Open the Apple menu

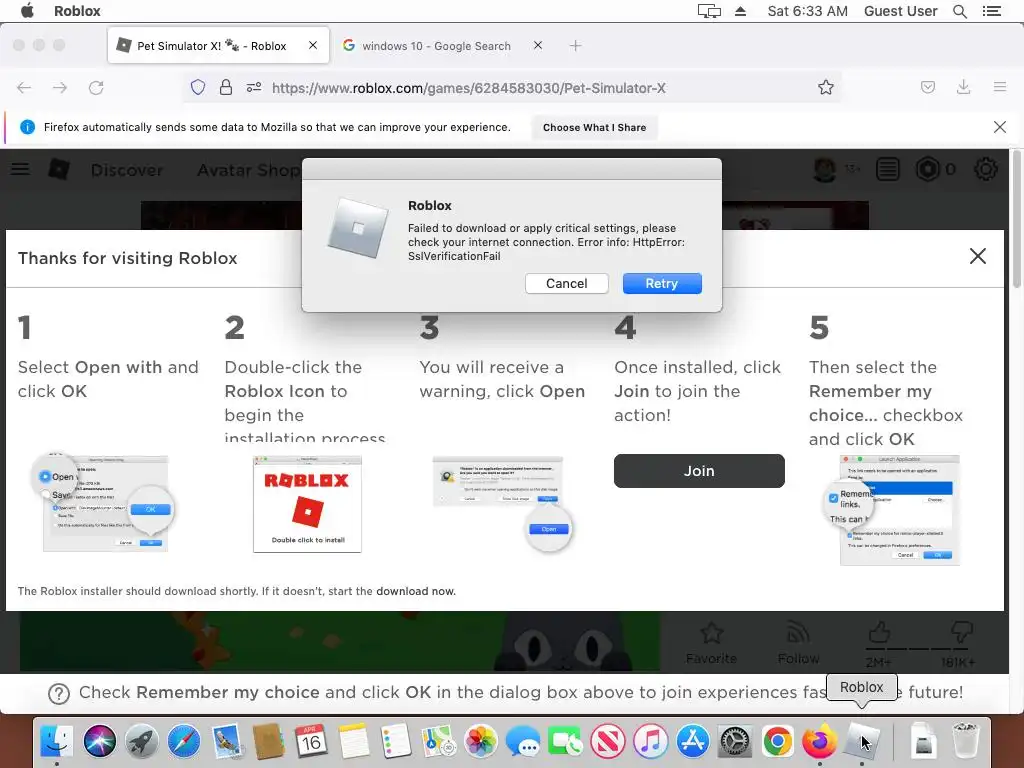(27, 10)
